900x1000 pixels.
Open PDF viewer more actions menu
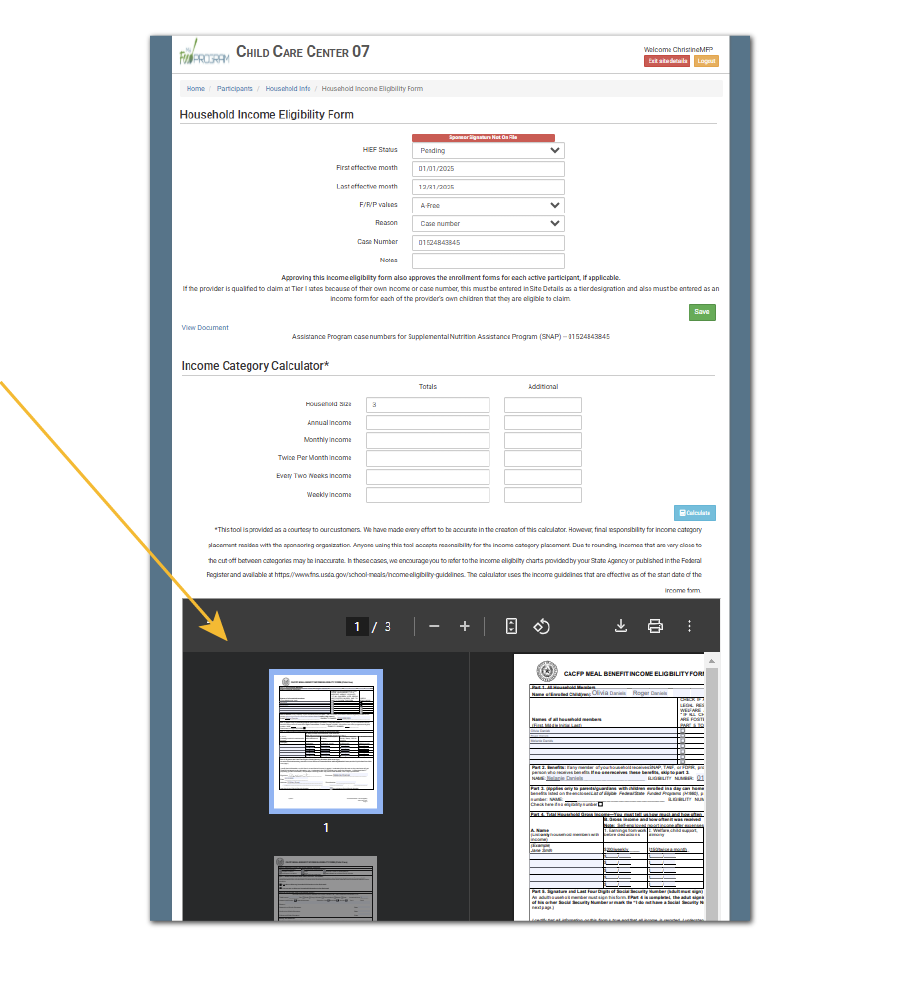coord(689,626)
